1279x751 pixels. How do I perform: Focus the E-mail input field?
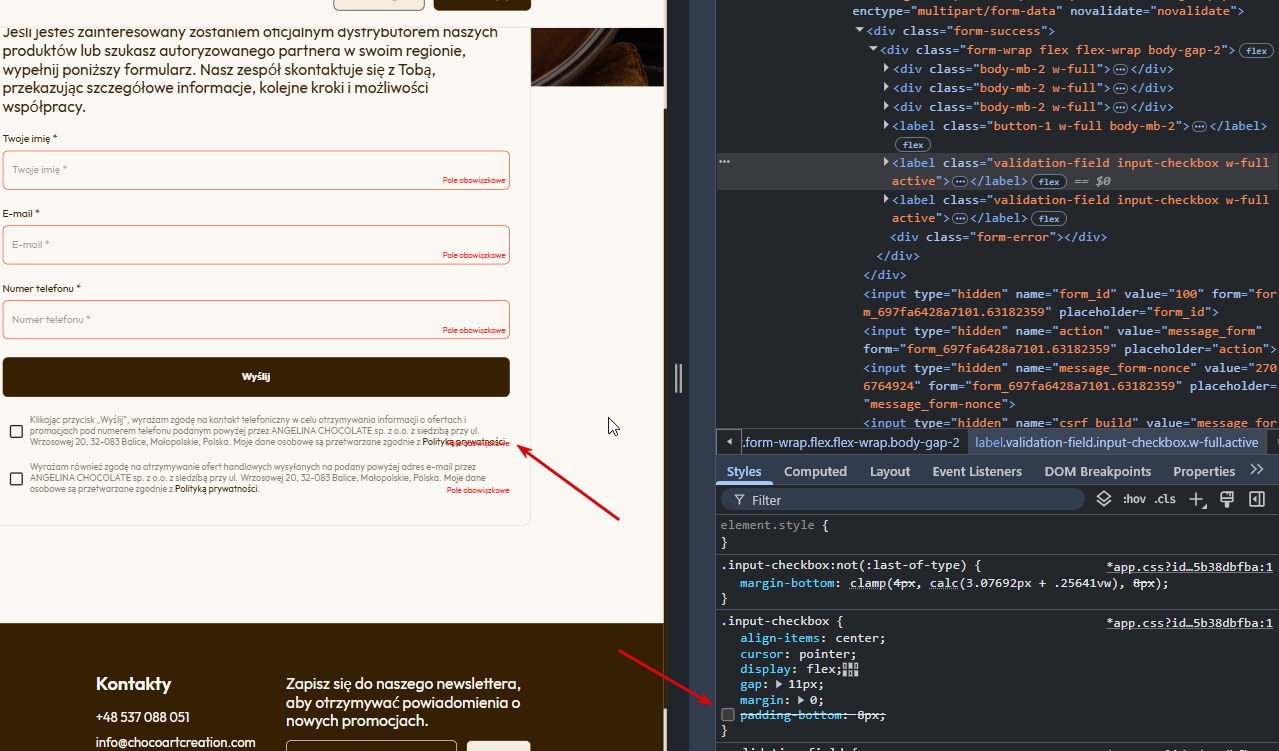coord(256,245)
